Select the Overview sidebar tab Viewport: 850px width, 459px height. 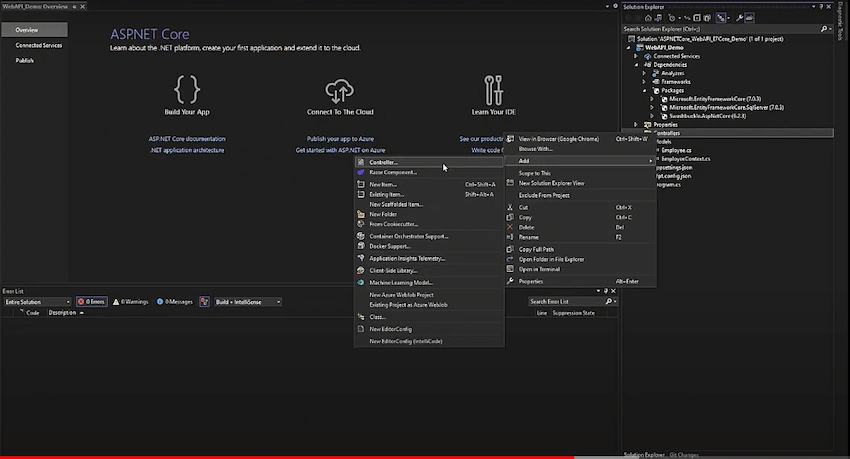click(34, 30)
